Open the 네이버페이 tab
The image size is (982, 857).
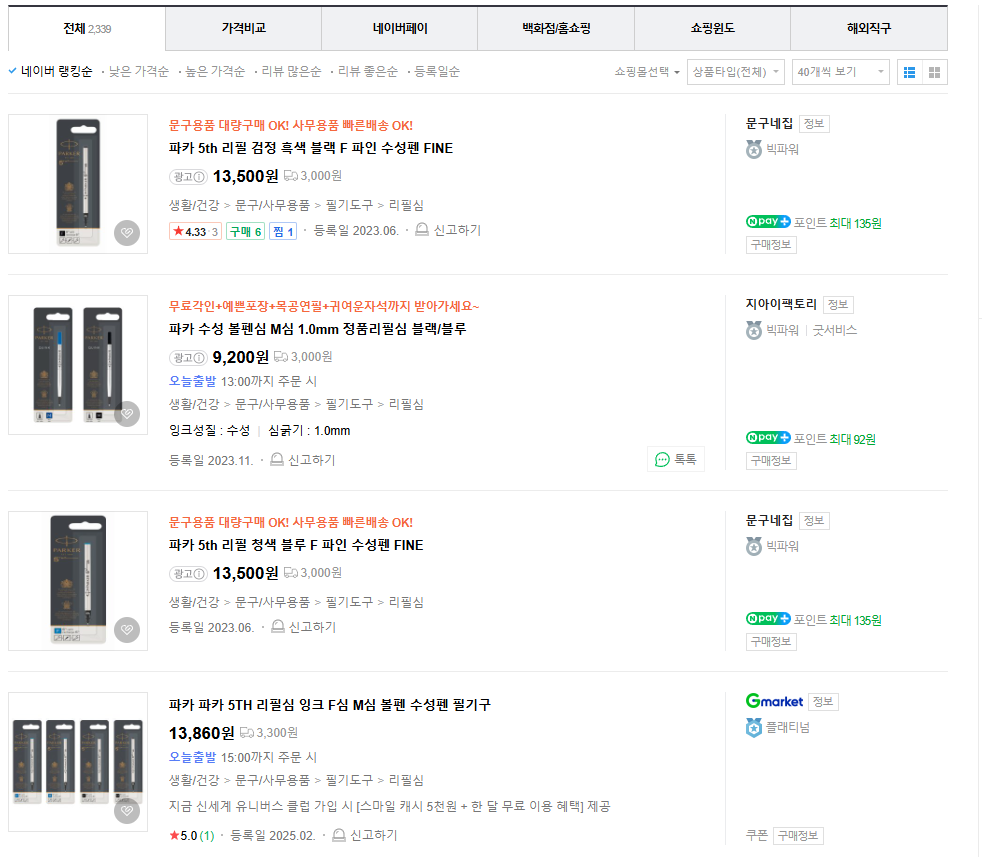pyautogui.click(x=400, y=28)
